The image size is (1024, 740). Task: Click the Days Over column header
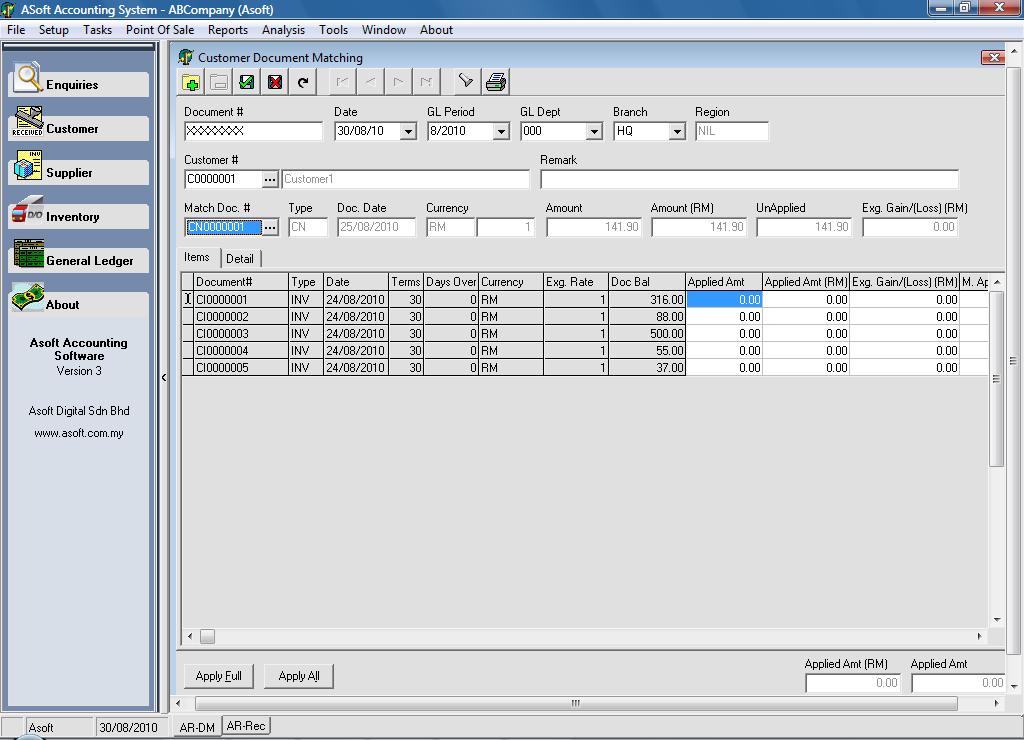point(451,282)
